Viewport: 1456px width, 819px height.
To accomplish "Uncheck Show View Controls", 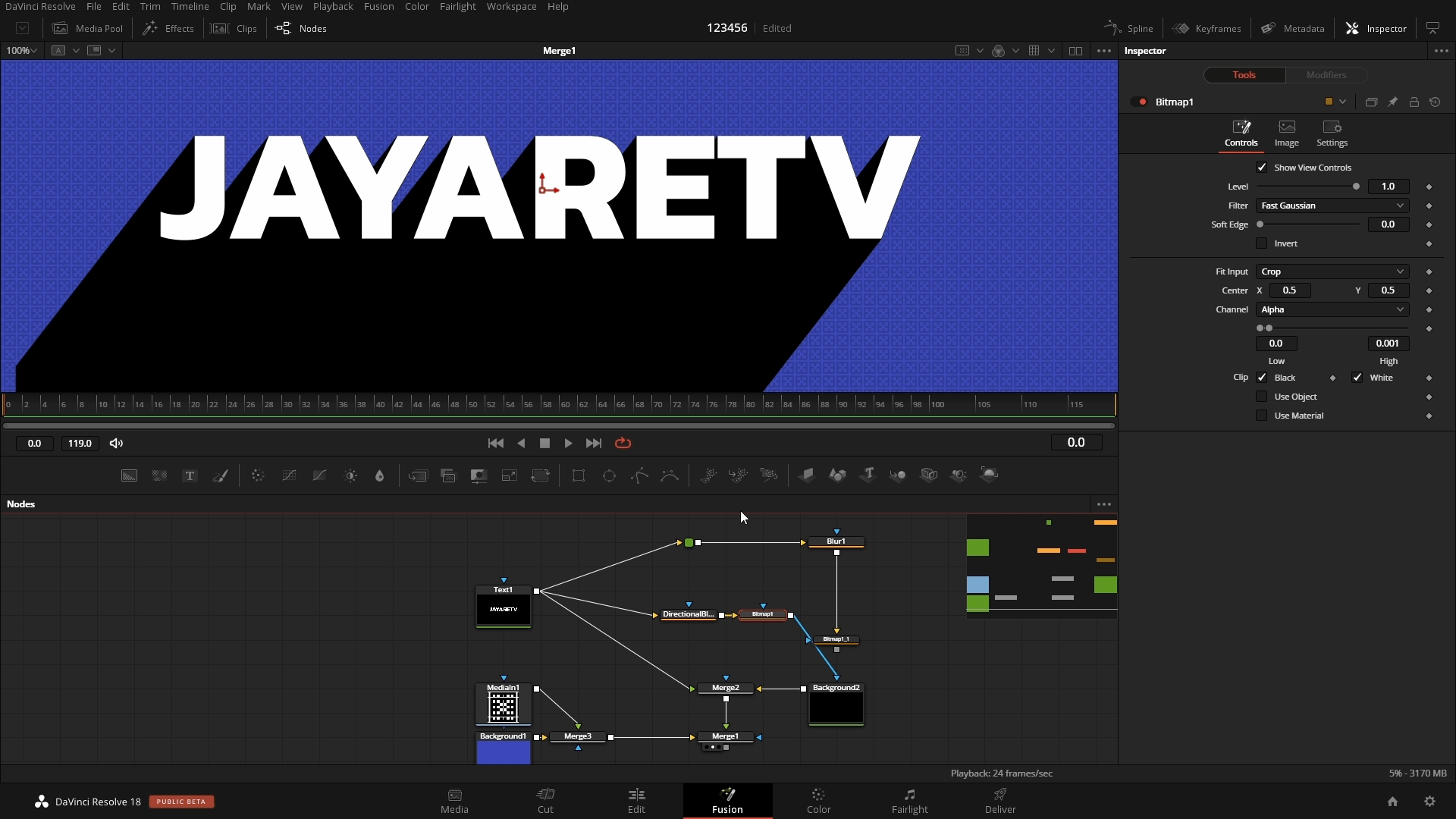I will tap(1262, 167).
